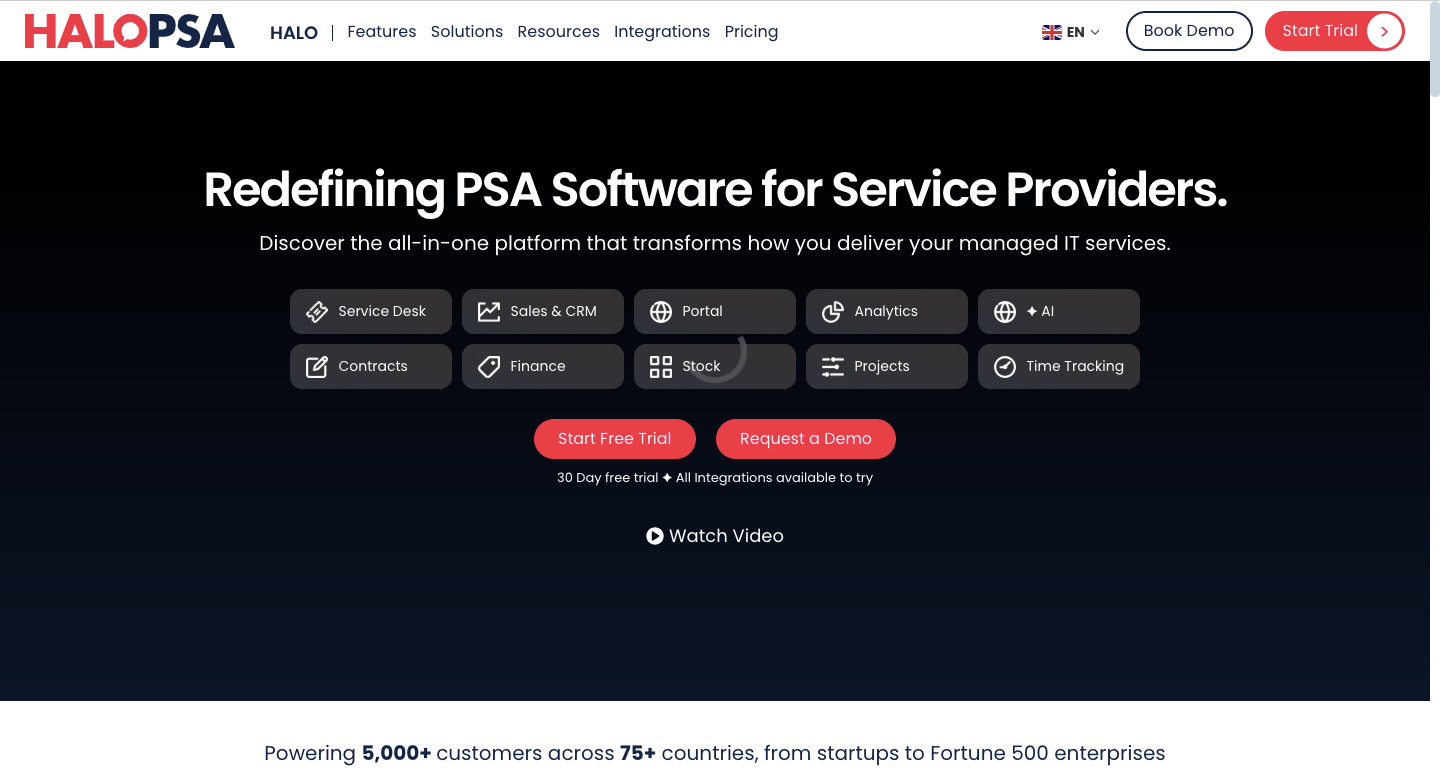Image resolution: width=1440 pixels, height=779 pixels.
Task: Open the Integrations menu
Action: point(662,31)
